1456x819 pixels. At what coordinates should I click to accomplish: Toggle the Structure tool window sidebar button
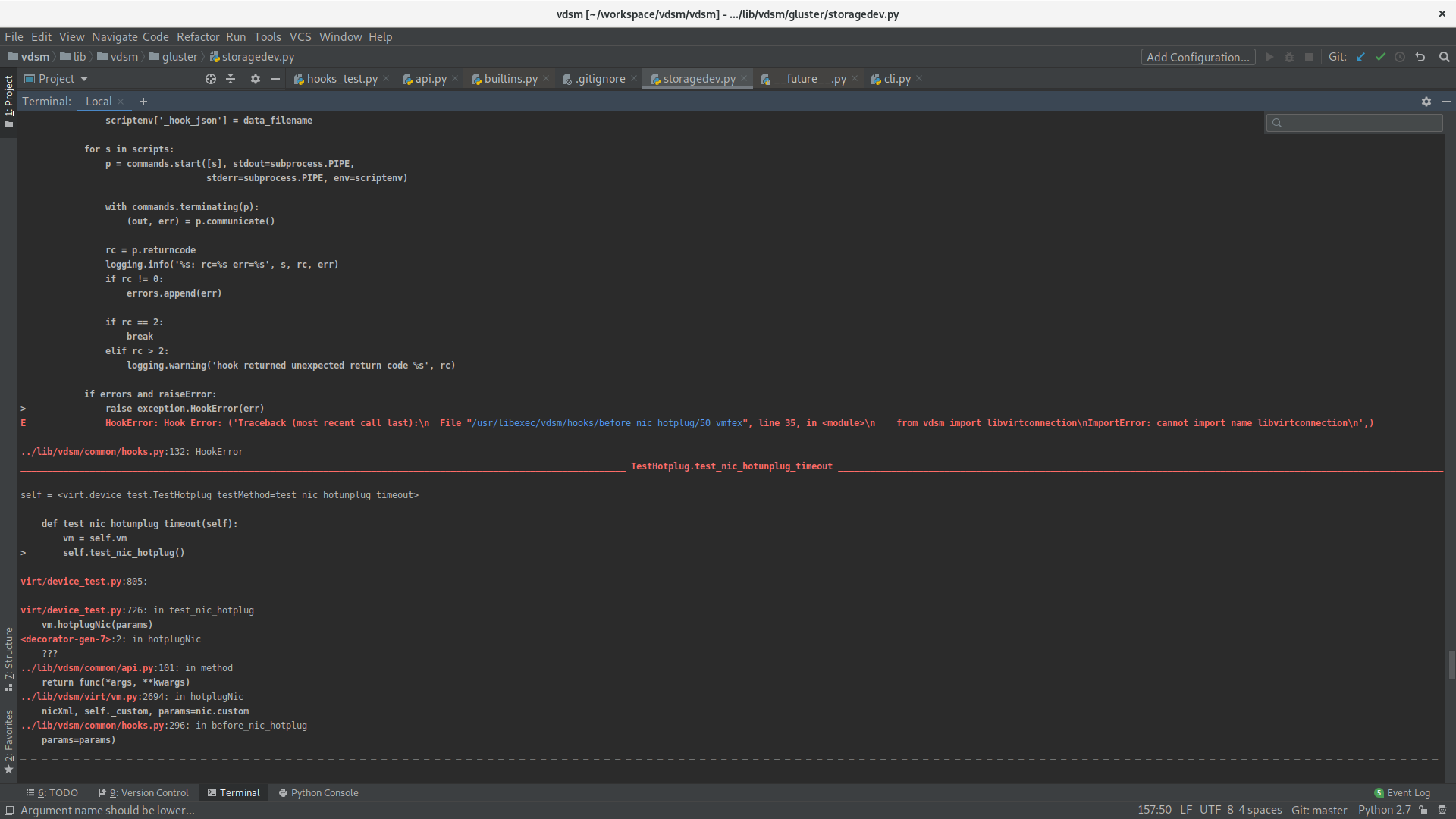coord(8,657)
